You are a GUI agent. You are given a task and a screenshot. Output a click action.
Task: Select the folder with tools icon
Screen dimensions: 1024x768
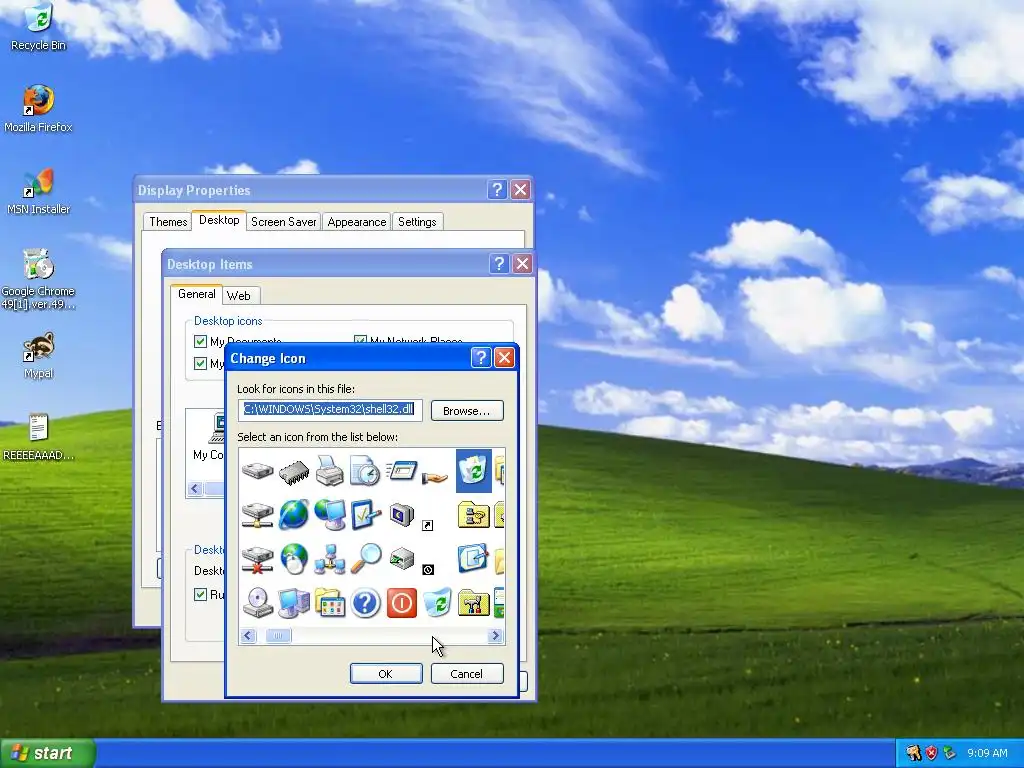[x=473, y=603]
